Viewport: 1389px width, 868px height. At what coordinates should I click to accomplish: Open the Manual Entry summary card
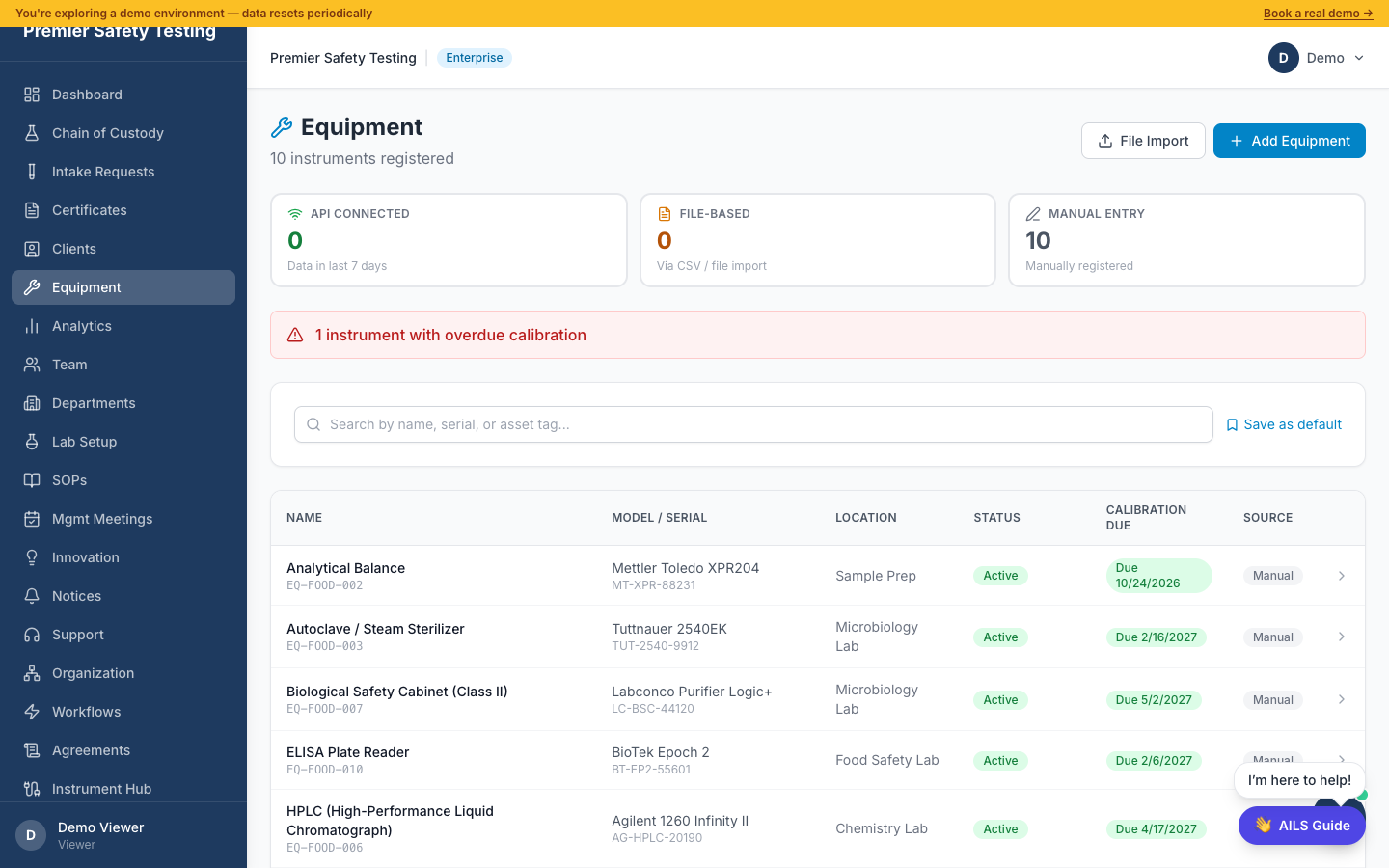point(1186,240)
